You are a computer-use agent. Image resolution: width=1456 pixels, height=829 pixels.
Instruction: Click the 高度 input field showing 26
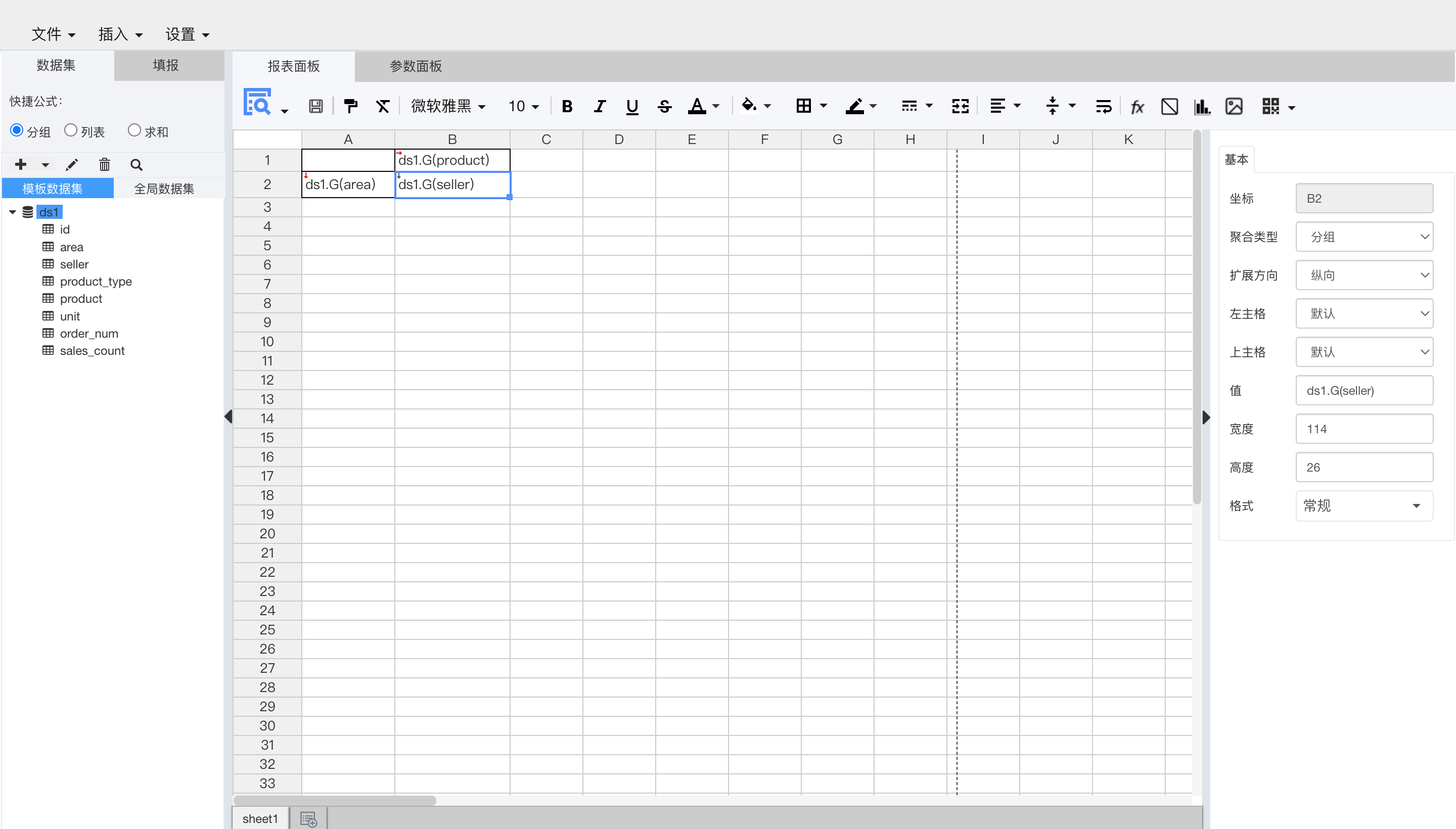(1364, 468)
